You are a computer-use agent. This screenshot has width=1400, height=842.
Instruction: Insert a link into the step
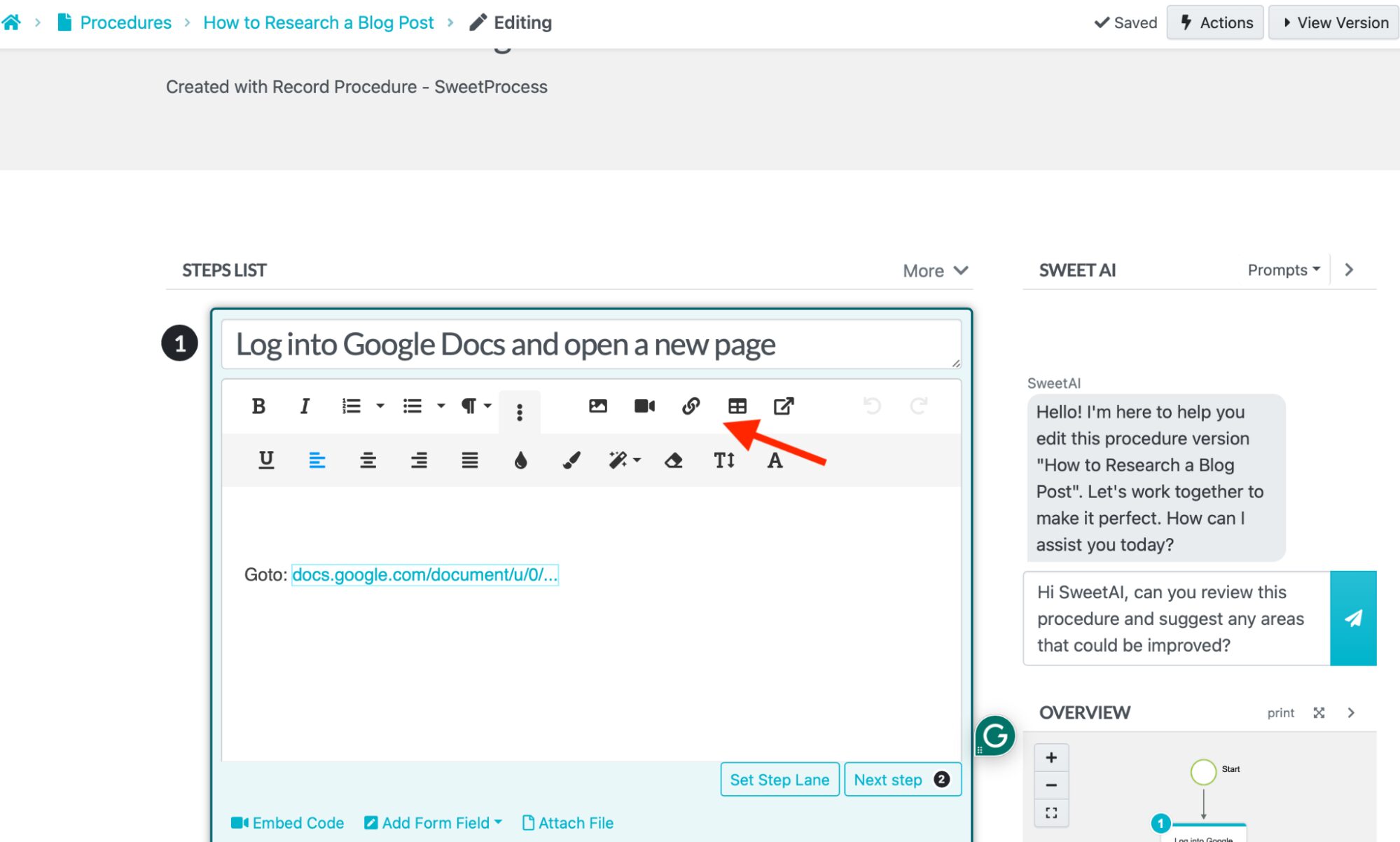(691, 406)
